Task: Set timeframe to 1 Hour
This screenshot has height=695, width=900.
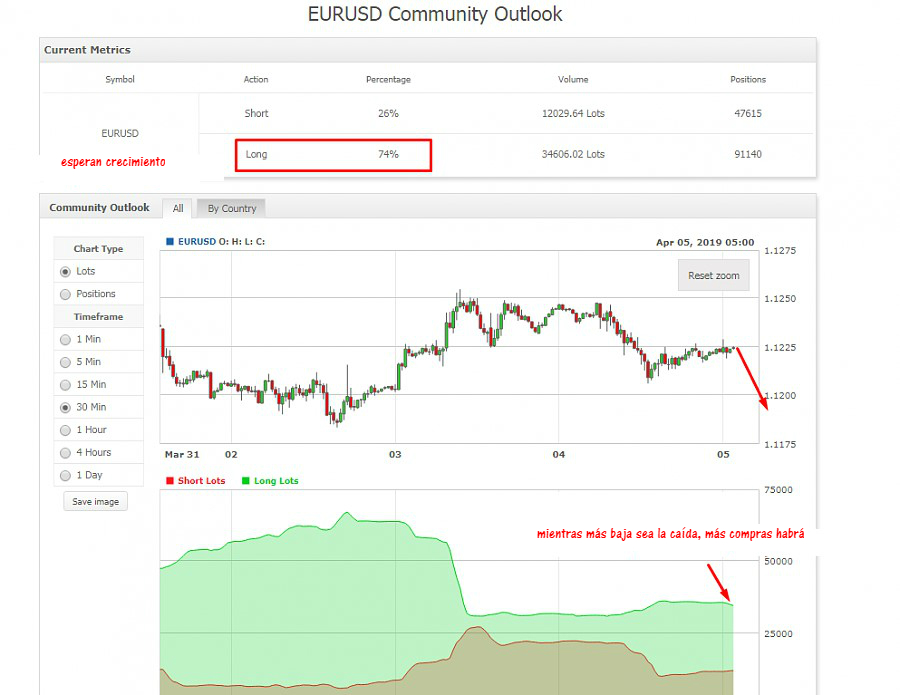Action: point(66,430)
